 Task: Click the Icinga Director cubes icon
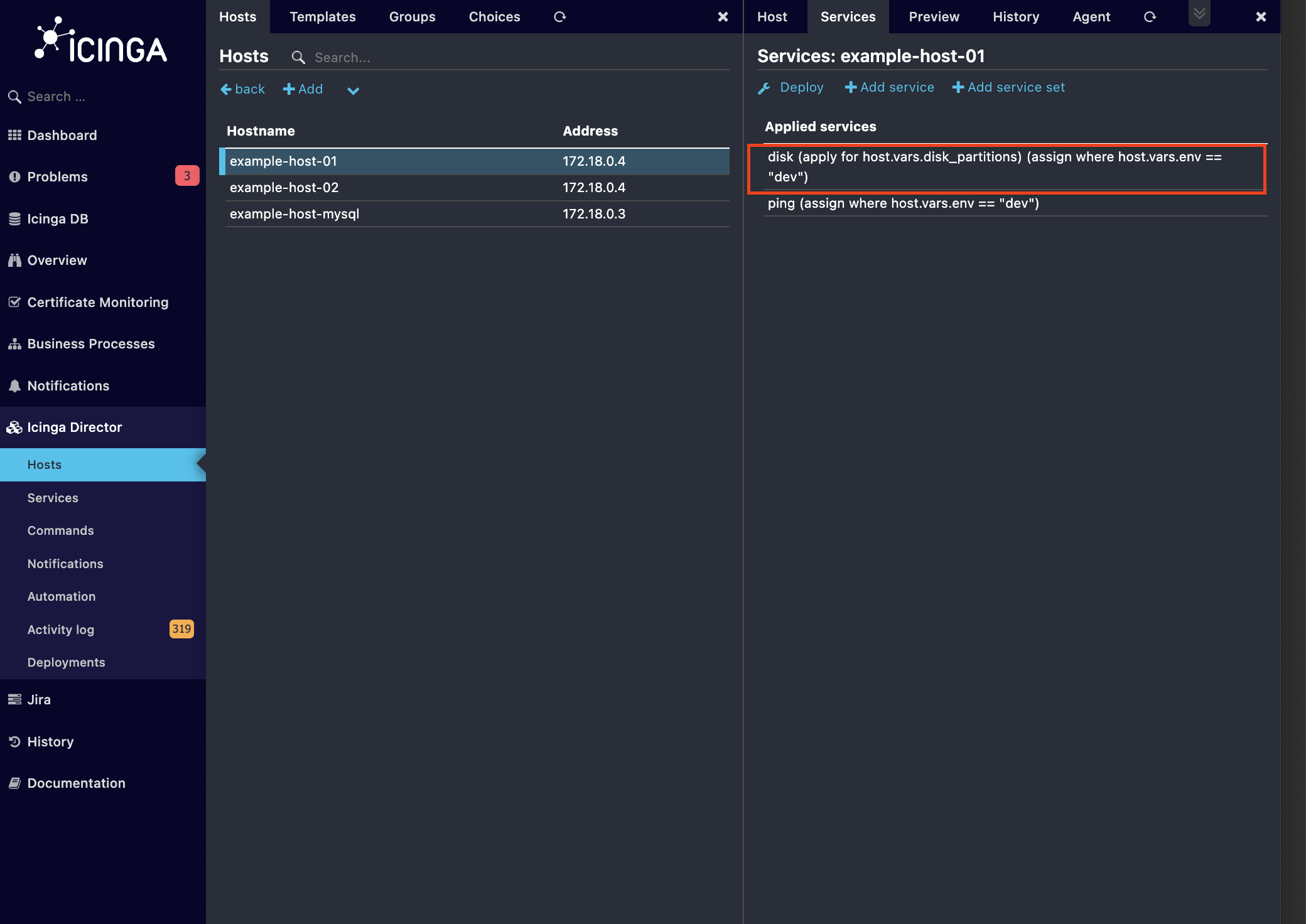tap(14, 427)
